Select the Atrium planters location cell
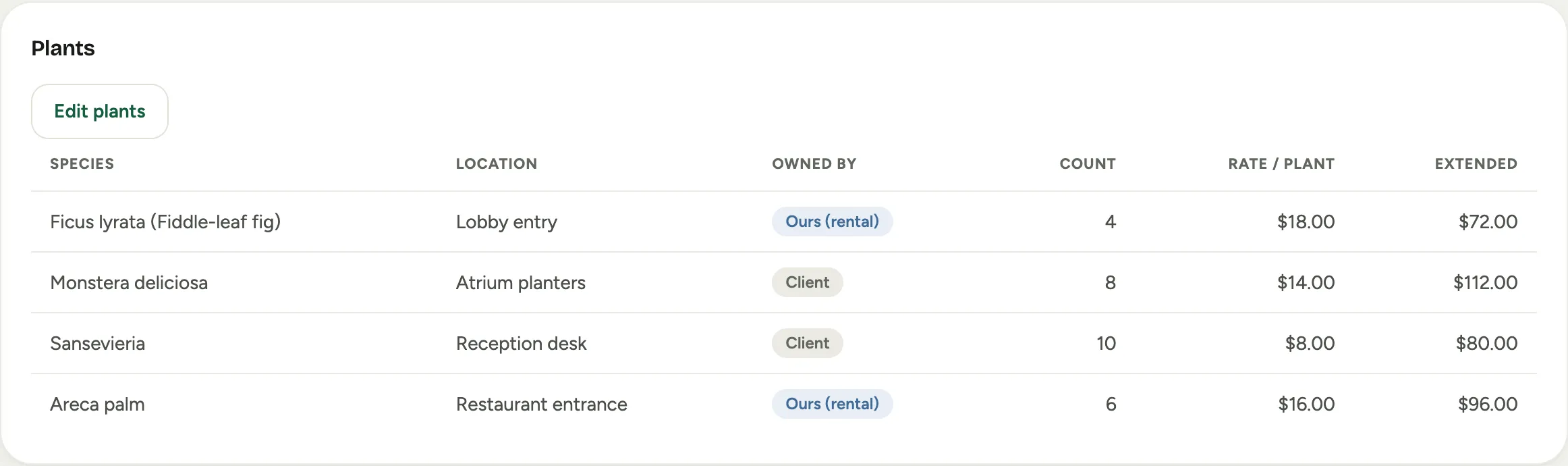 [x=521, y=282]
